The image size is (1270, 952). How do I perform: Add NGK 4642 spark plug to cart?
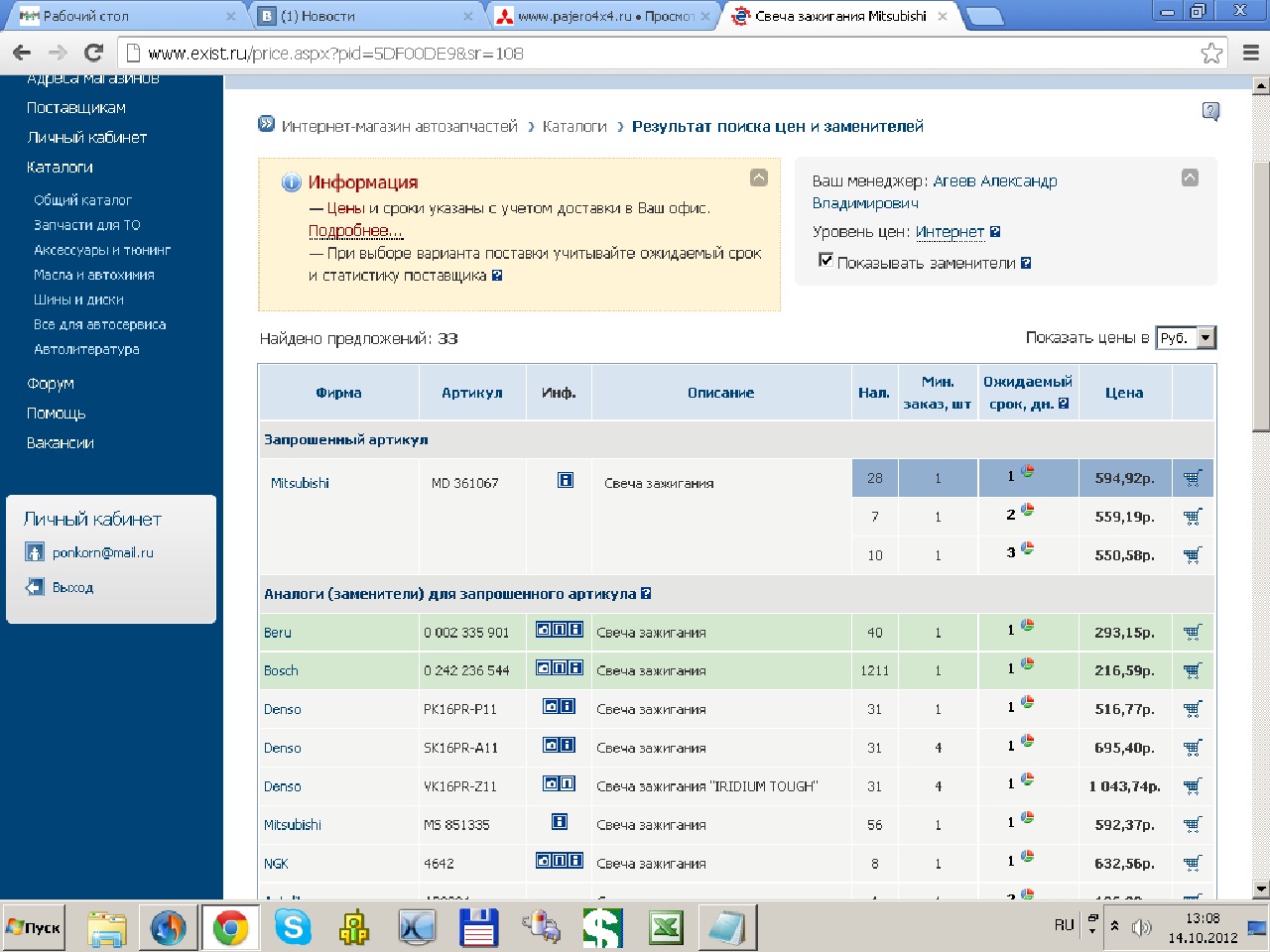[x=1193, y=864]
